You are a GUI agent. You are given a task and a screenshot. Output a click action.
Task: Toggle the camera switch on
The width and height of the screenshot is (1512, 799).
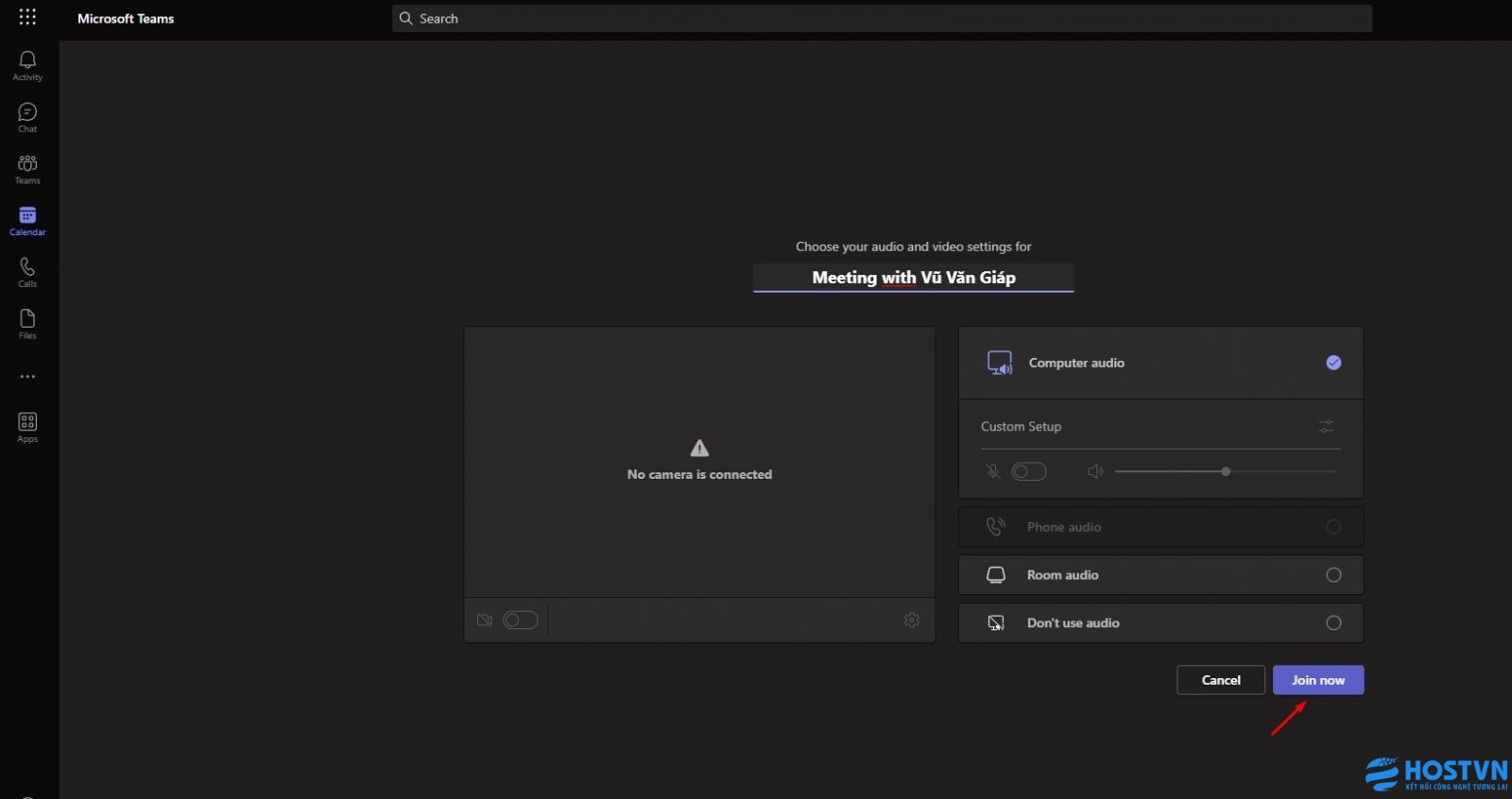click(x=521, y=620)
